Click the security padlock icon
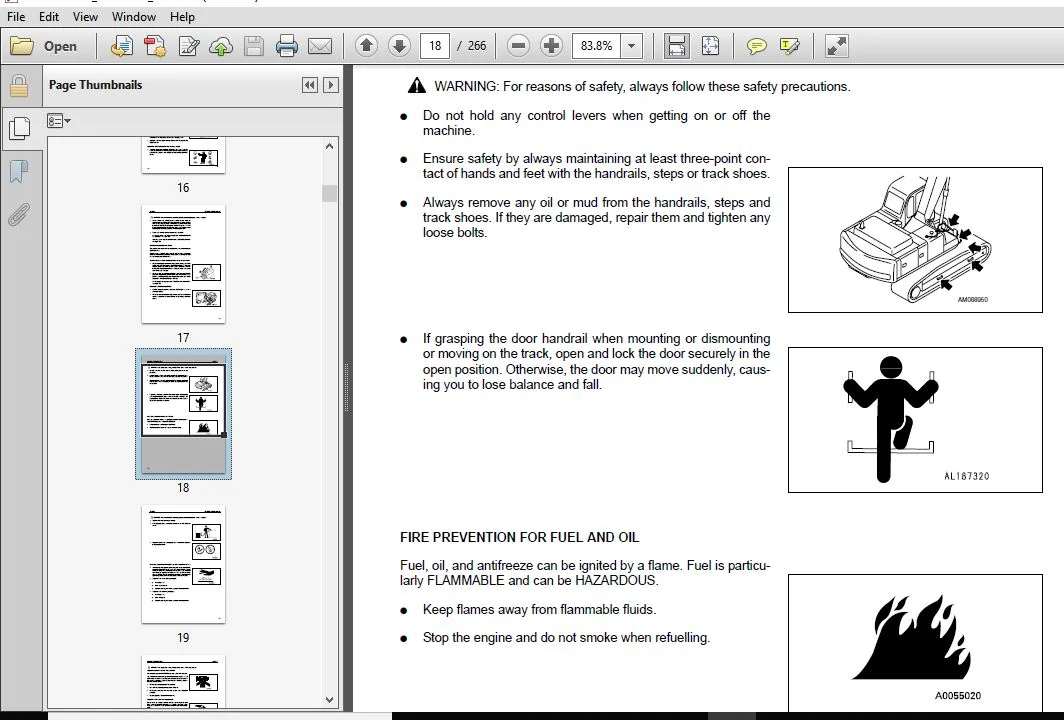This screenshot has height=720, width=1064. tap(19, 86)
